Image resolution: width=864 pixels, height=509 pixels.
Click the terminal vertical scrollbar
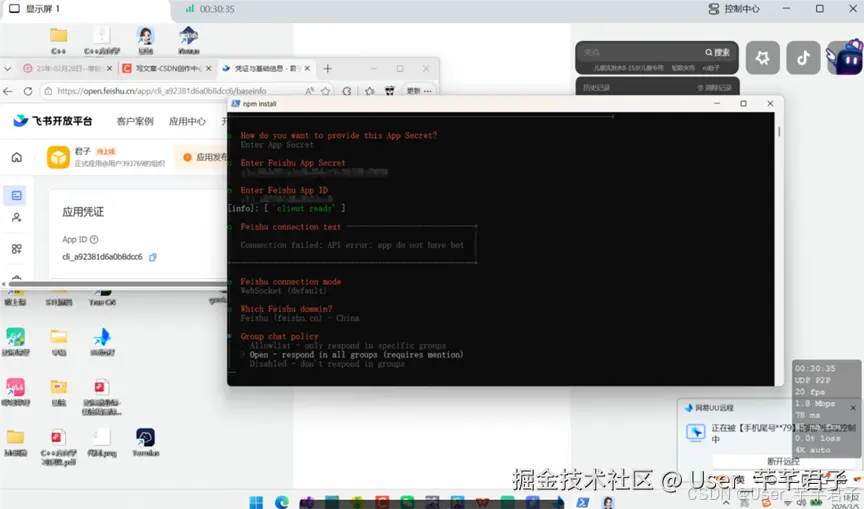779,132
